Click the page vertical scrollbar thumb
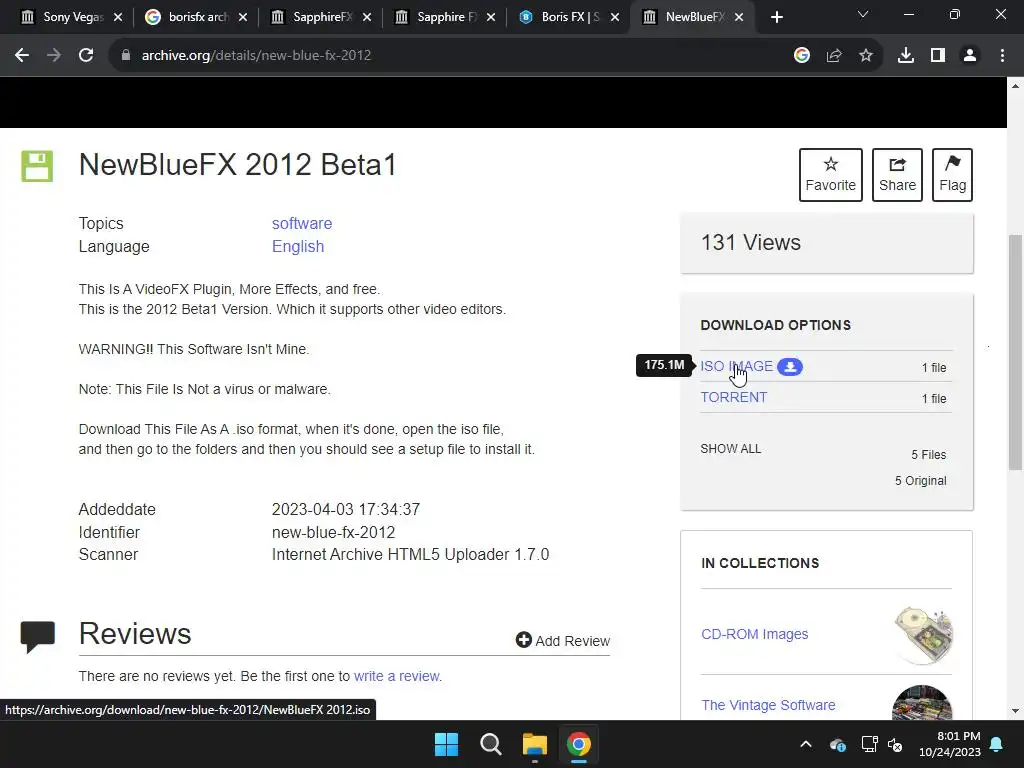Image resolution: width=1024 pixels, height=768 pixels. [x=1015, y=352]
